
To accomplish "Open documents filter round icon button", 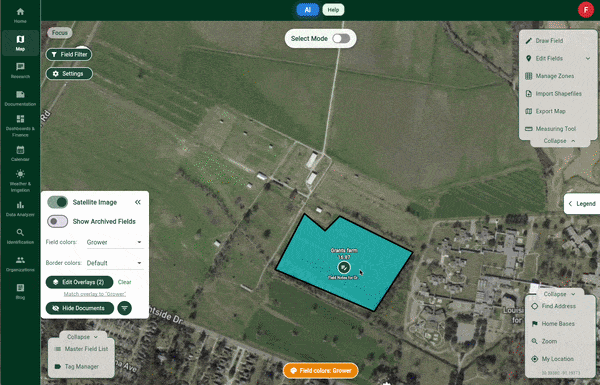I will point(125,308).
